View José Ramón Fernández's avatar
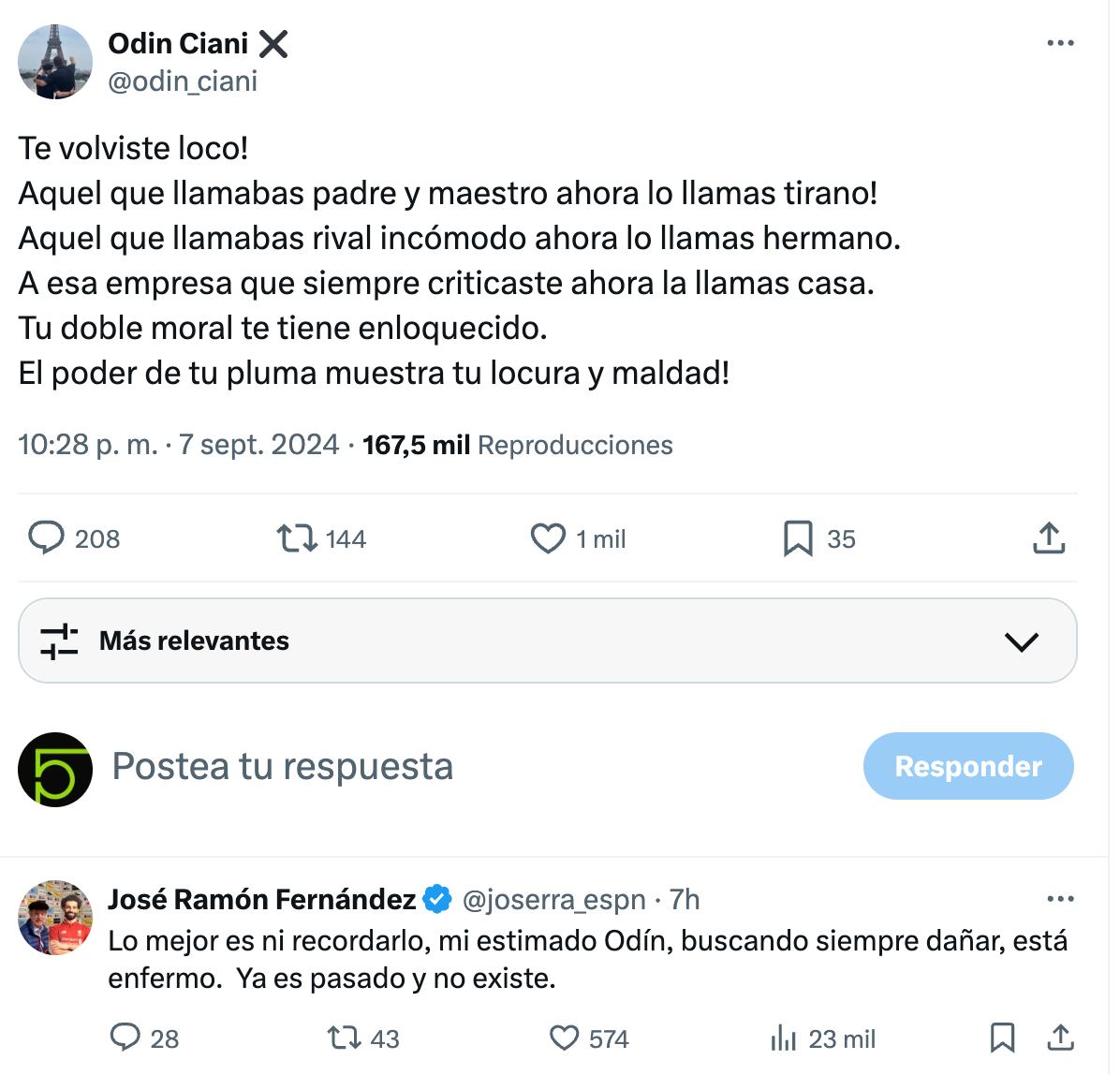1120x1075 pixels. [55, 918]
